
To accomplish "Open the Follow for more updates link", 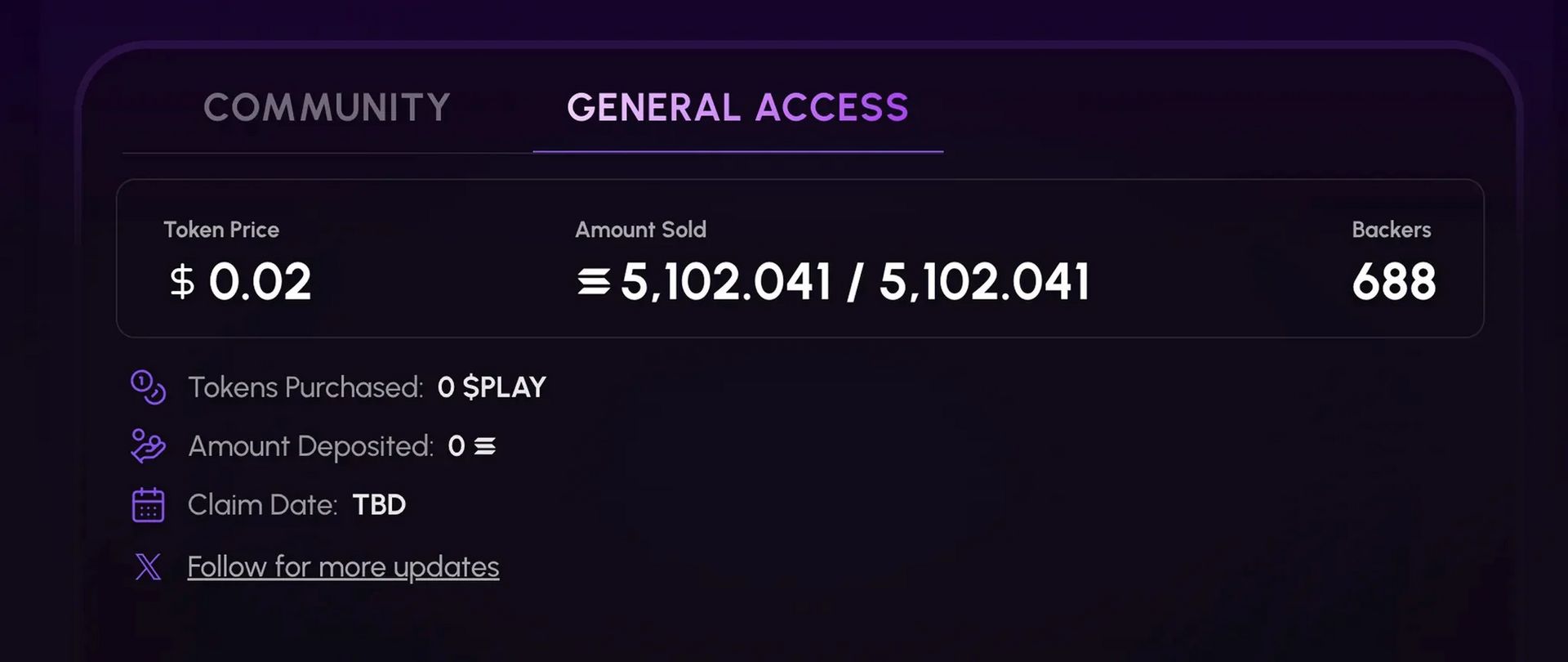I will point(343,566).
